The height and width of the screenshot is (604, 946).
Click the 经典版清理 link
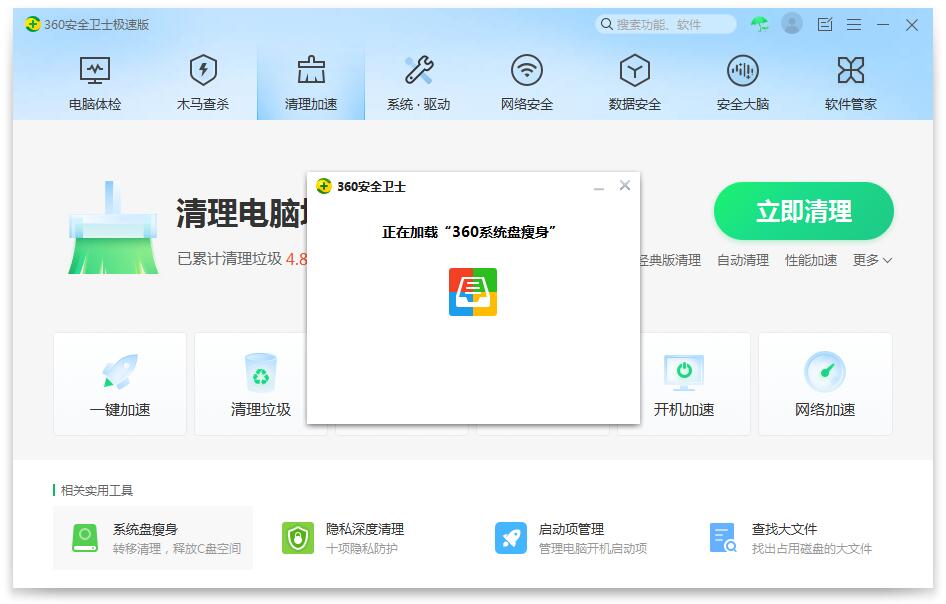coord(670,260)
